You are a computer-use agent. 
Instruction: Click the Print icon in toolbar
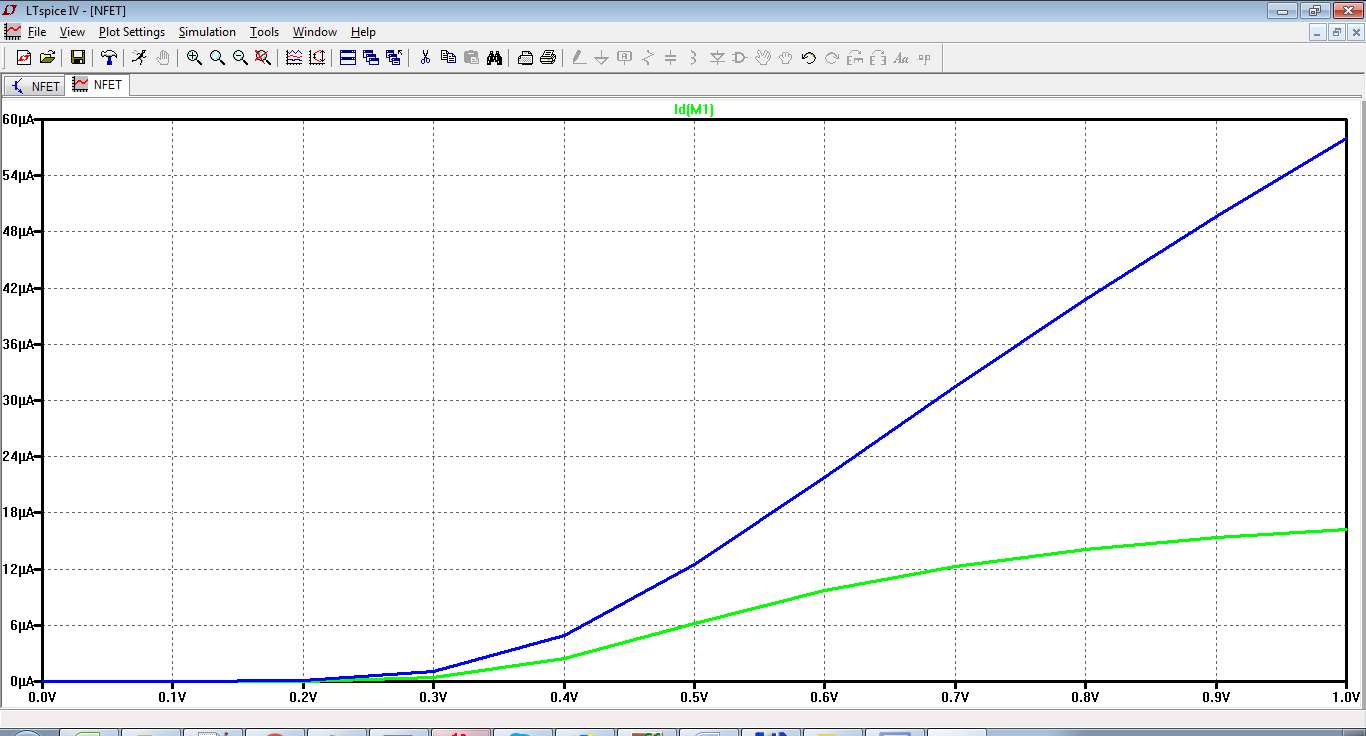click(x=548, y=58)
